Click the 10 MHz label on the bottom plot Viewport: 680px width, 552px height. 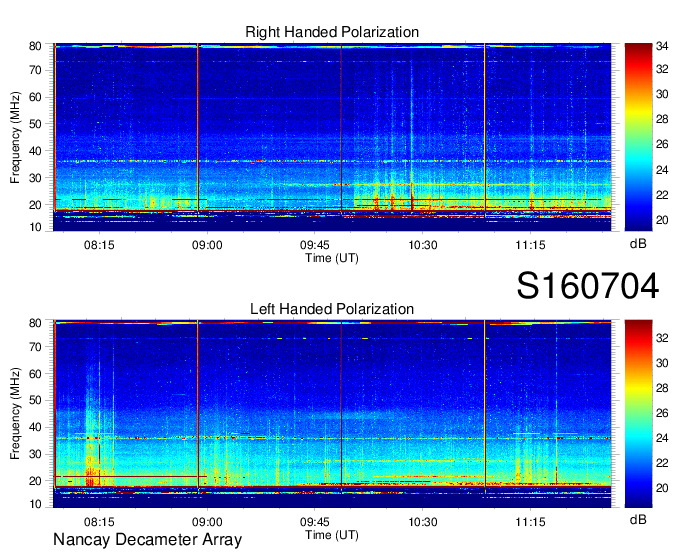(35, 504)
